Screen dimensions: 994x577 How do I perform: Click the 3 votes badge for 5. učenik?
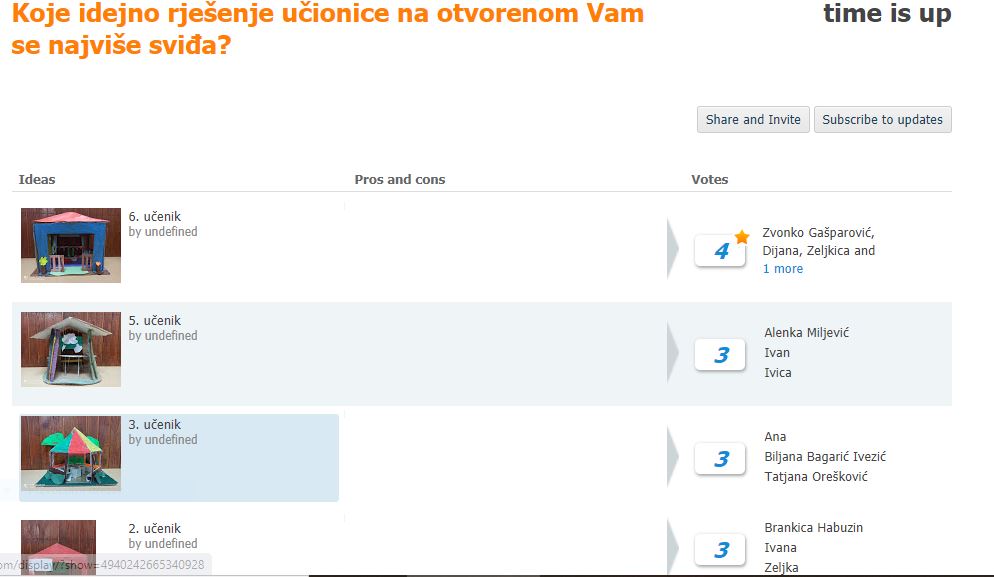click(x=720, y=355)
